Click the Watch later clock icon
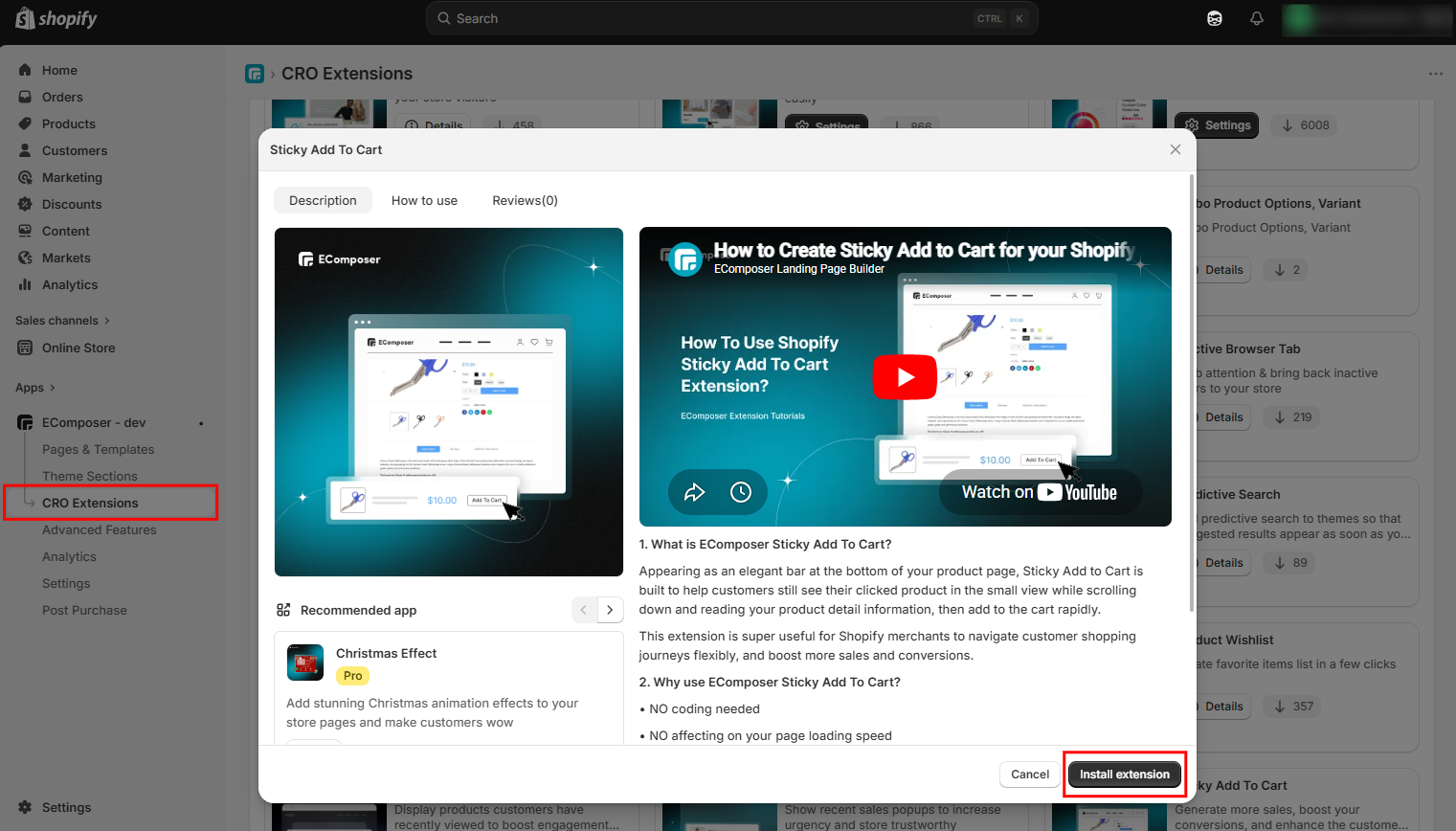Viewport: 1456px width, 831px height. point(741,492)
